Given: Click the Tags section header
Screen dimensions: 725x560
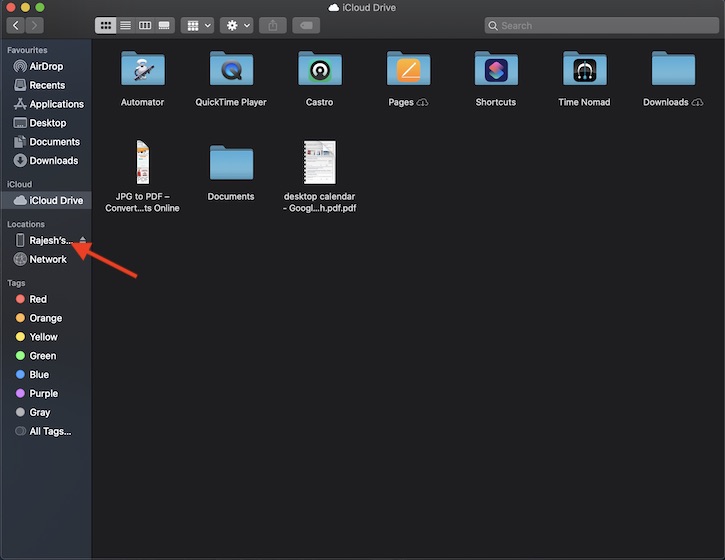Looking at the screenshot, I should point(16,283).
